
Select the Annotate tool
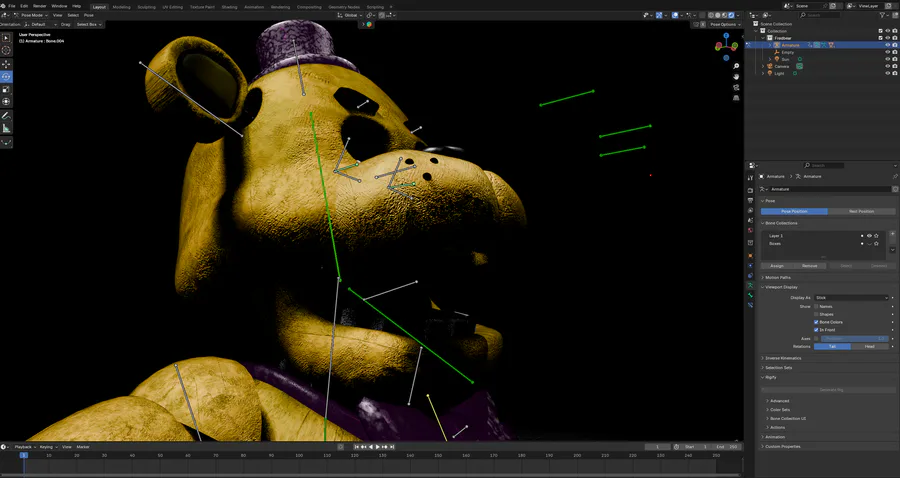(6, 116)
